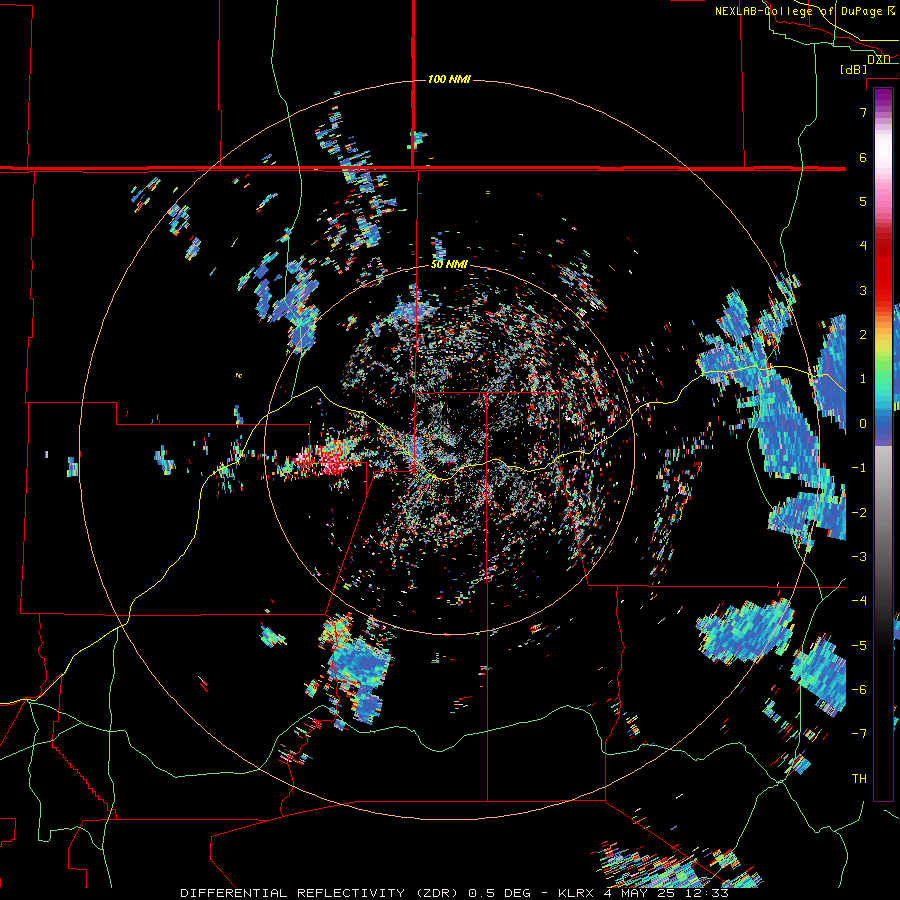Screen dimensions: 900x900
Task: Click the '7' tick on the color scale
Action: tap(863, 112)
